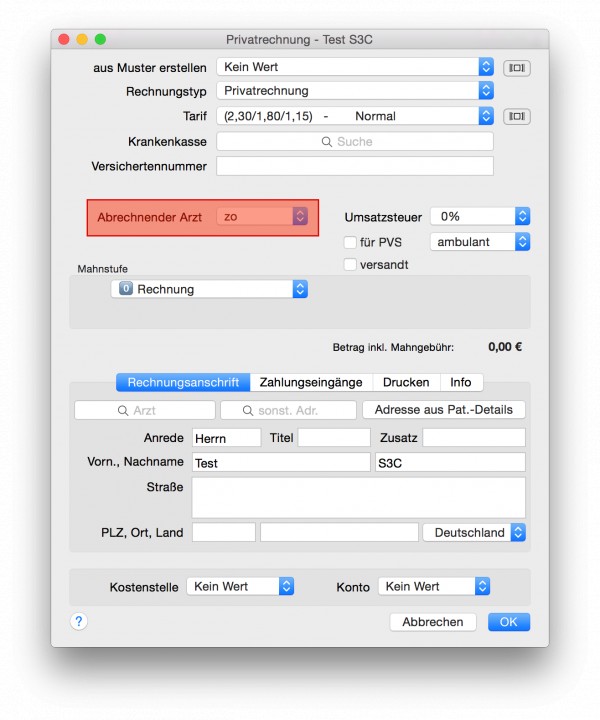Switch to the Drucken tab

[x=406, y=382]
